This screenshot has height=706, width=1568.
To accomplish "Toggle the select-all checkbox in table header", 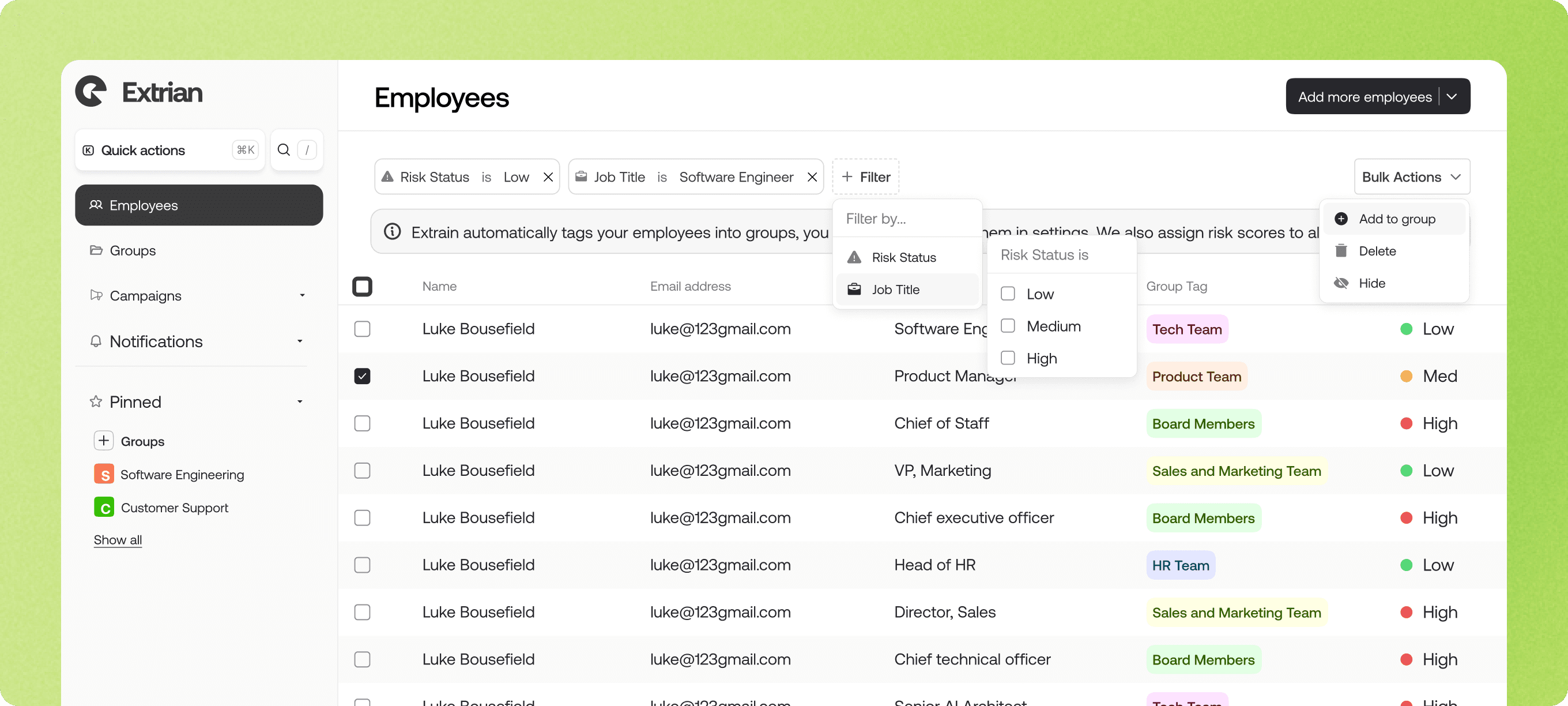I will pyautogui.click(x=362, y=286).
